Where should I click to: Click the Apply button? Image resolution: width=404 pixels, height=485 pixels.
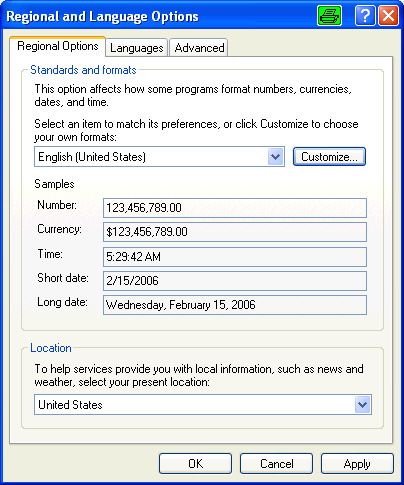click(357, 464)
